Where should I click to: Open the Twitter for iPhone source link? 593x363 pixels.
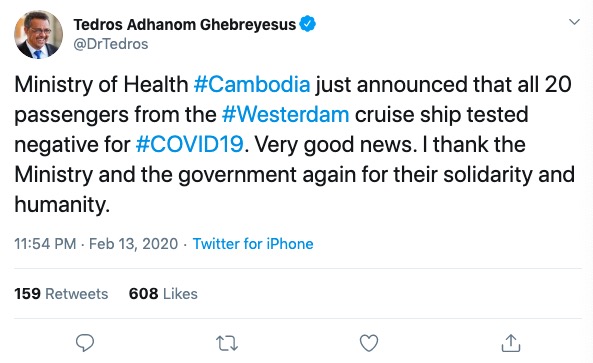[x=253, y=244]
